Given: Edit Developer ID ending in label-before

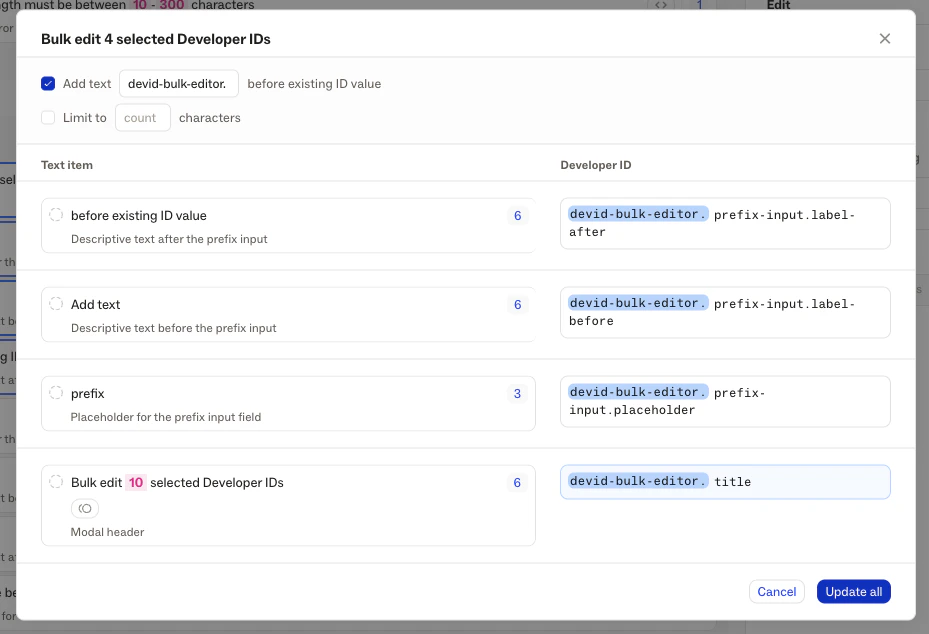Looking at the screenshot, I should (725, 312).
